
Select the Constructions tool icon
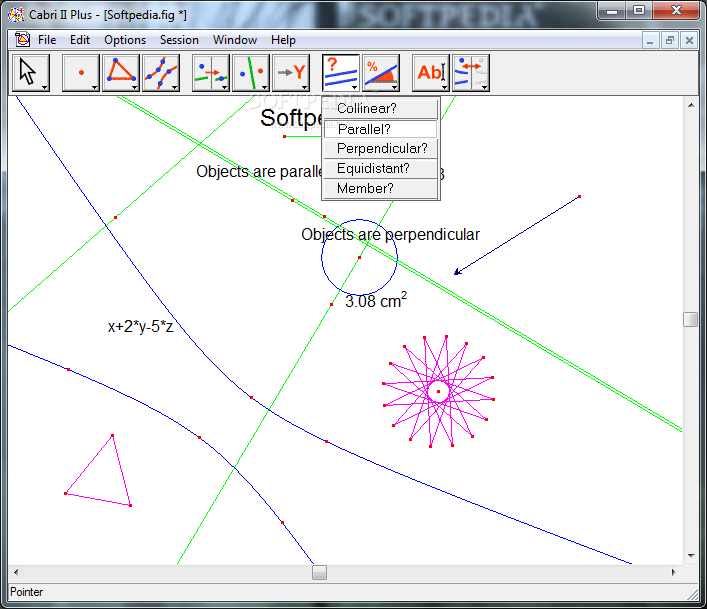click(x=211, y=73)
